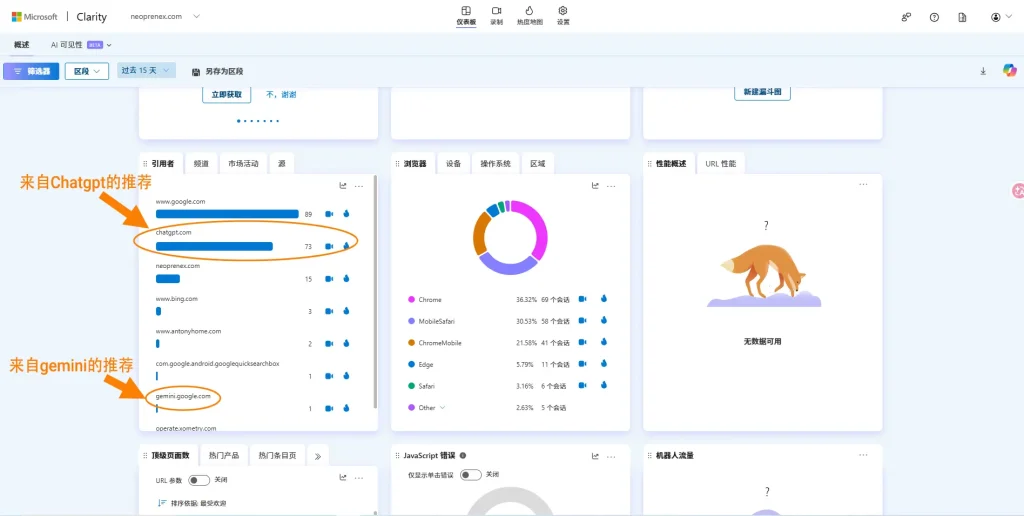Switch to the 概述 overview tab
This screenshot has width=1024, height=516.
(22, 45)
